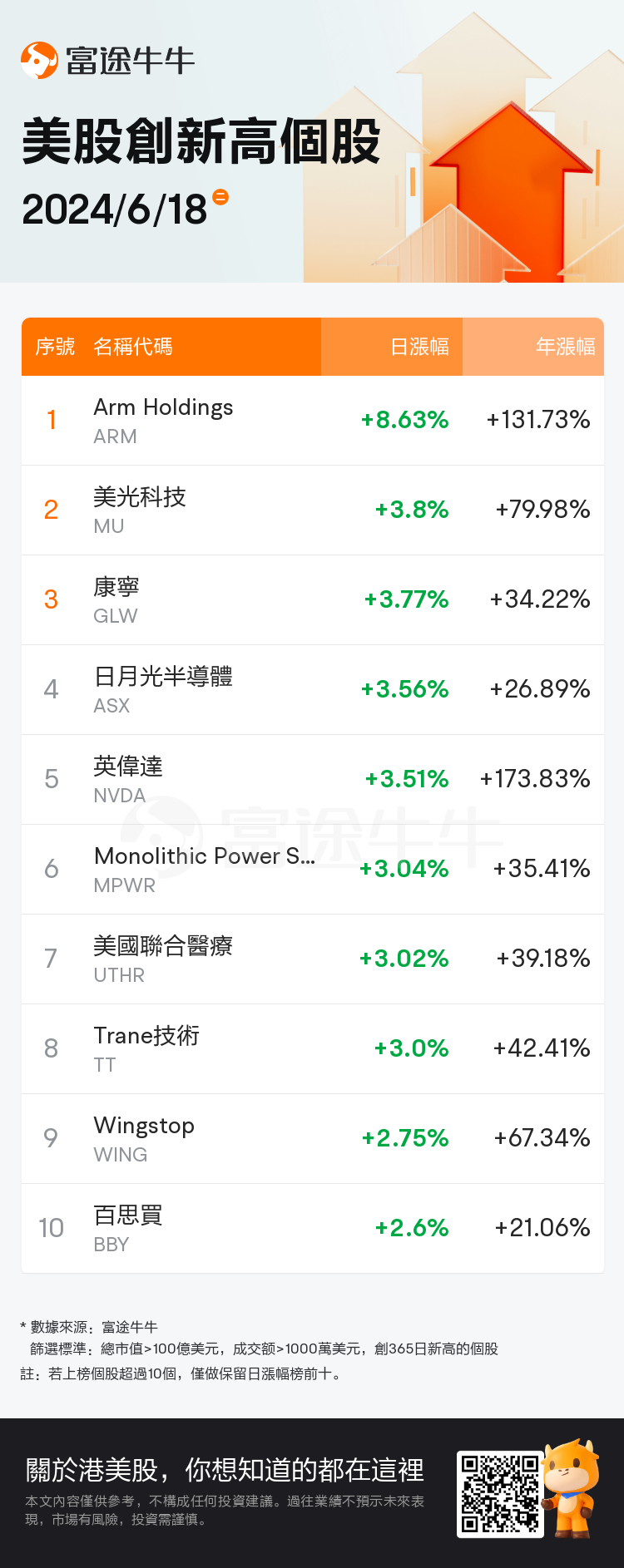
Task: Click the 富途牛牛 brand name text
Action: click(130, 61)
